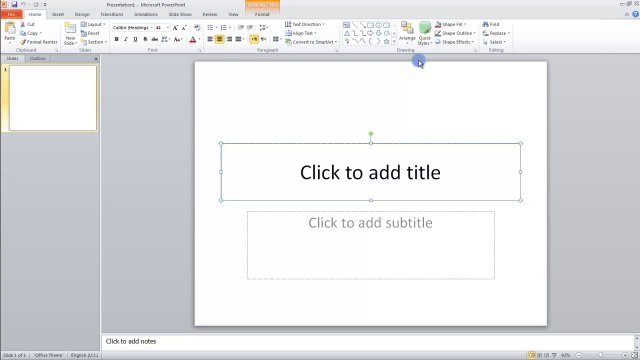Image resolution: width=640 pixels, height=360 pixels.
Task: Open PowerPoint Help question mark
Action: (x=635, y=14)
